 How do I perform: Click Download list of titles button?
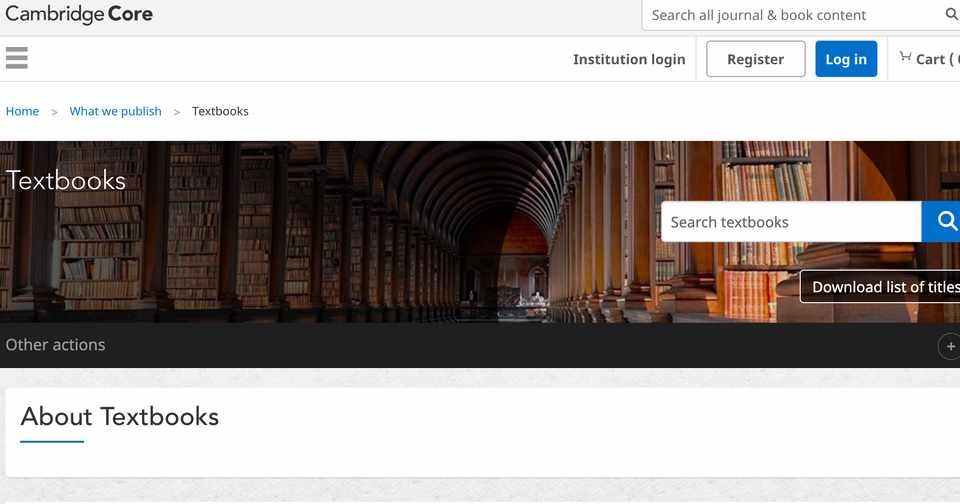click(x=880, y=287)
